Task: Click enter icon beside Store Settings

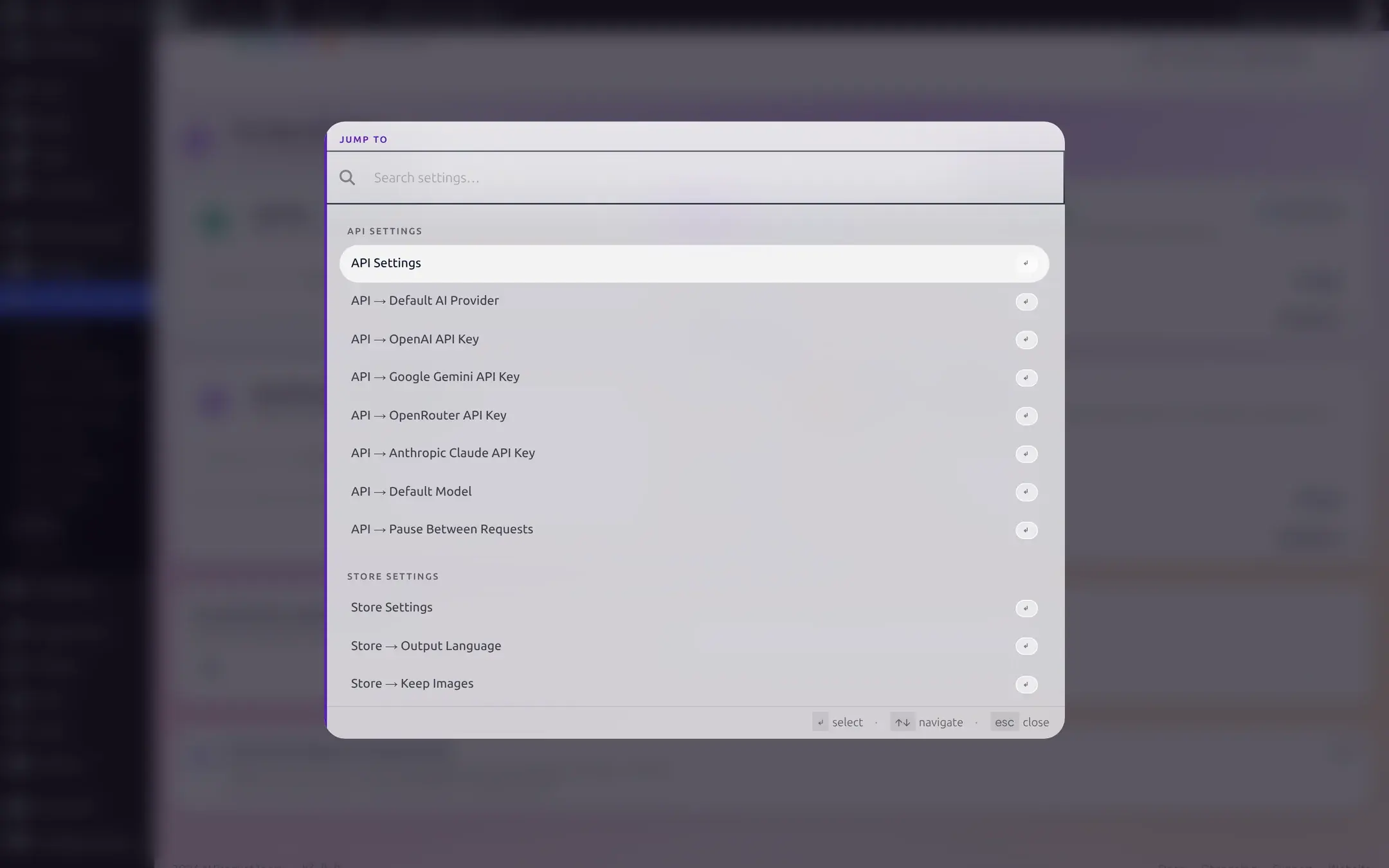Action: (1026, 608)
